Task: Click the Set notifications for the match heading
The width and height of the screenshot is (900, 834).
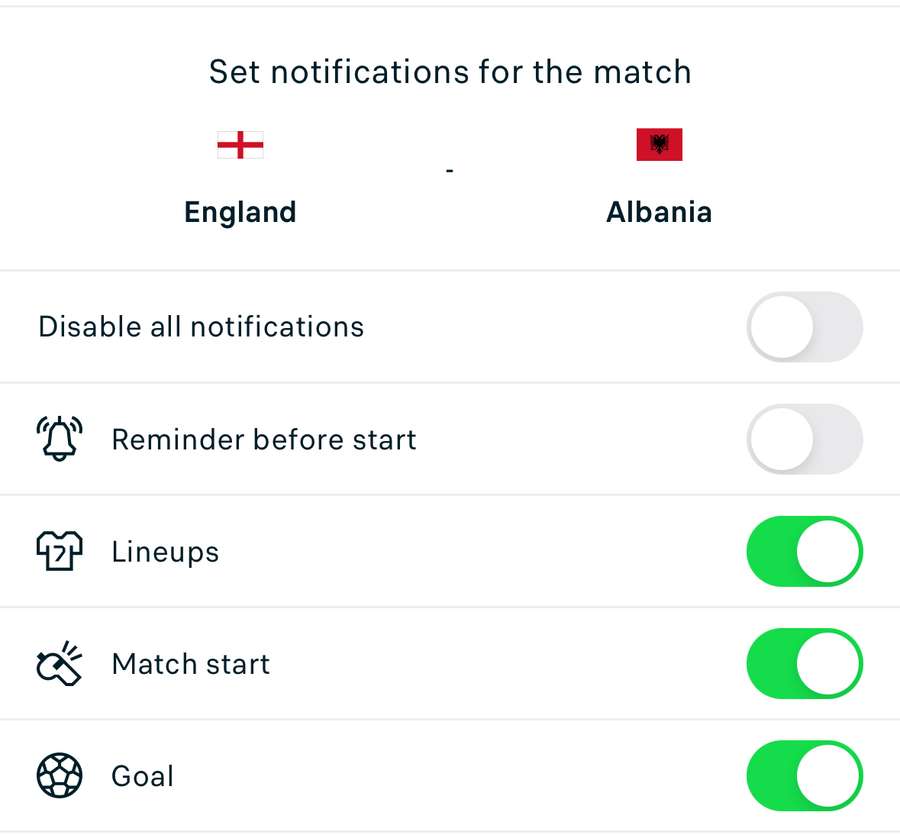Action: (450, 72)
